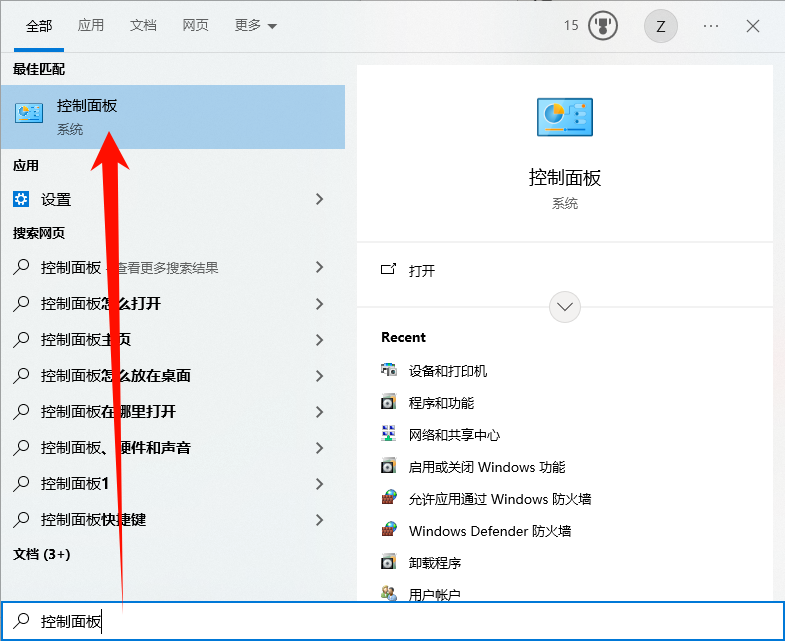The height and width of the screenshot is (641, 785).
Task: Click the rewards points number 15
Action: 571,26
